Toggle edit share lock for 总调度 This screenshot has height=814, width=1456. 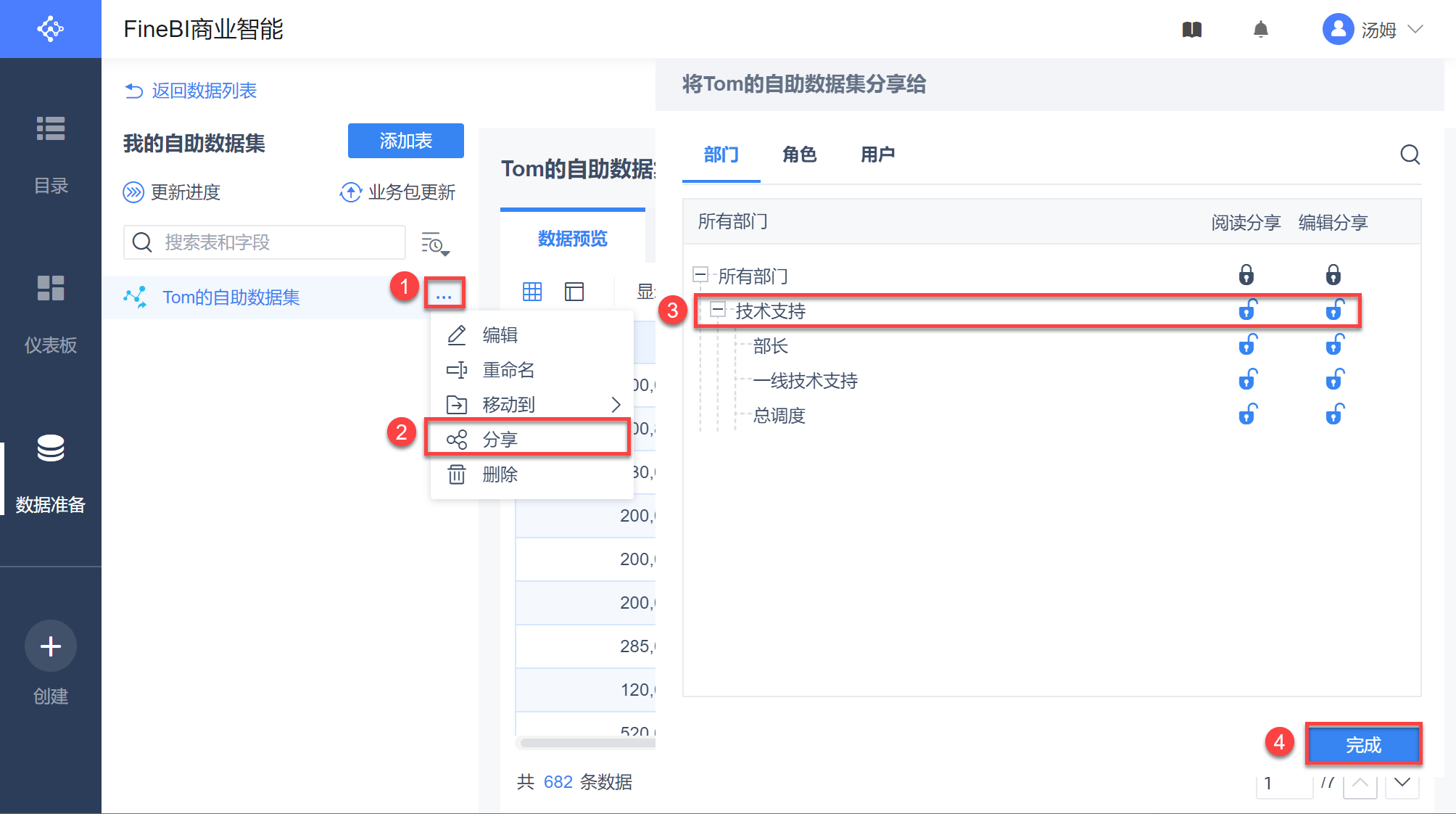coord(1333,415)
